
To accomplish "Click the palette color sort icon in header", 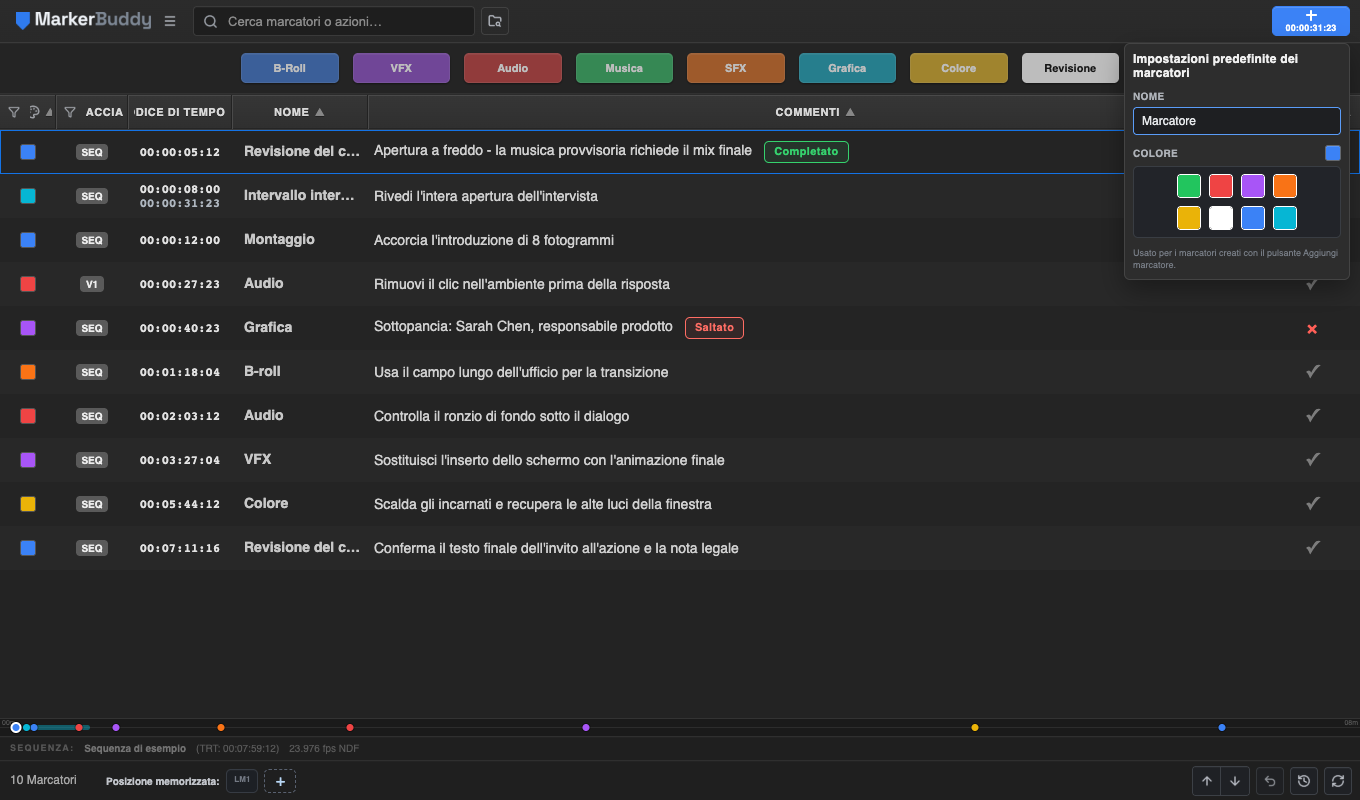I will 34,112.
